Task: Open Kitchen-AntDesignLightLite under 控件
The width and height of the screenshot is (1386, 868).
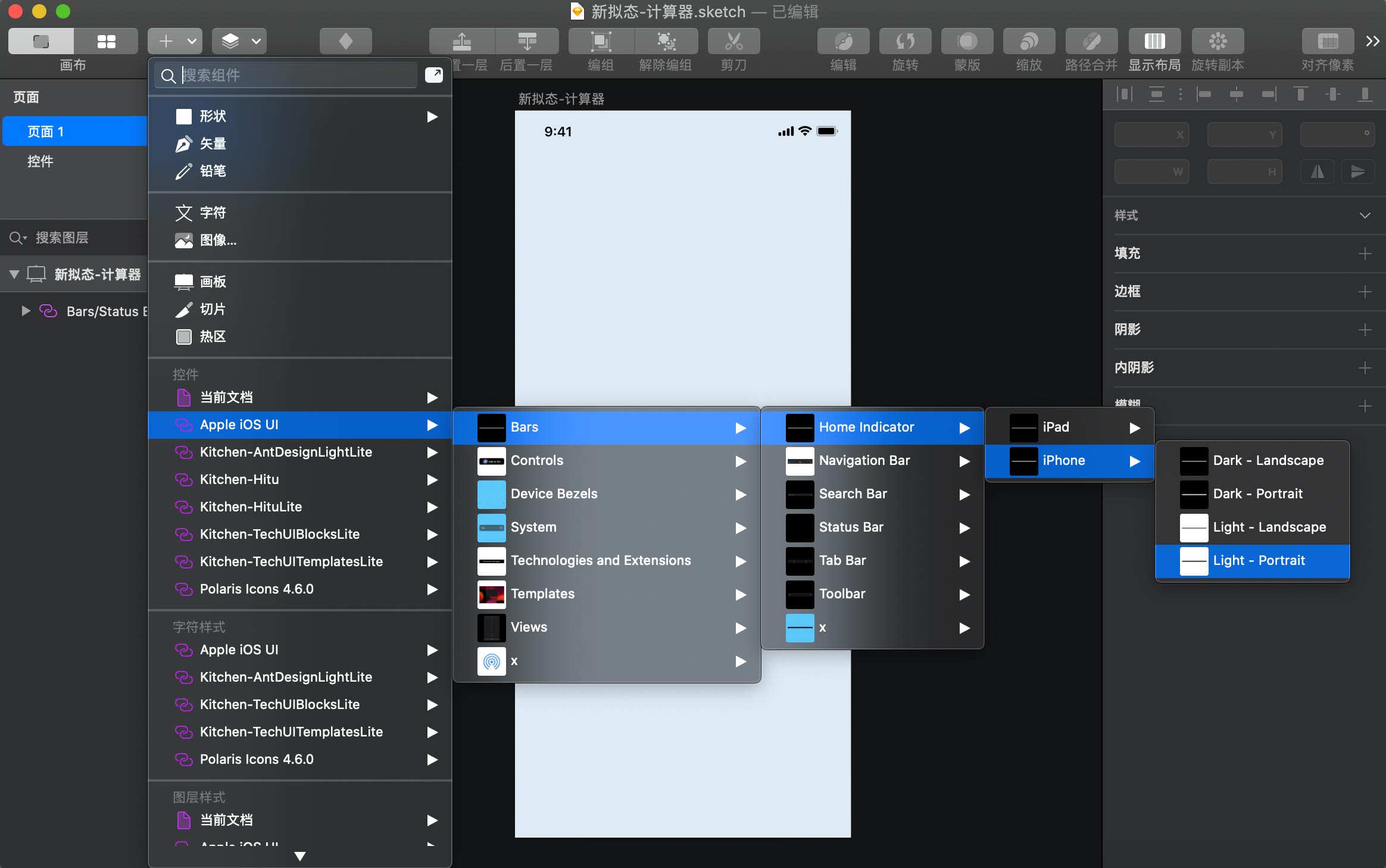Action: (300, 452)
